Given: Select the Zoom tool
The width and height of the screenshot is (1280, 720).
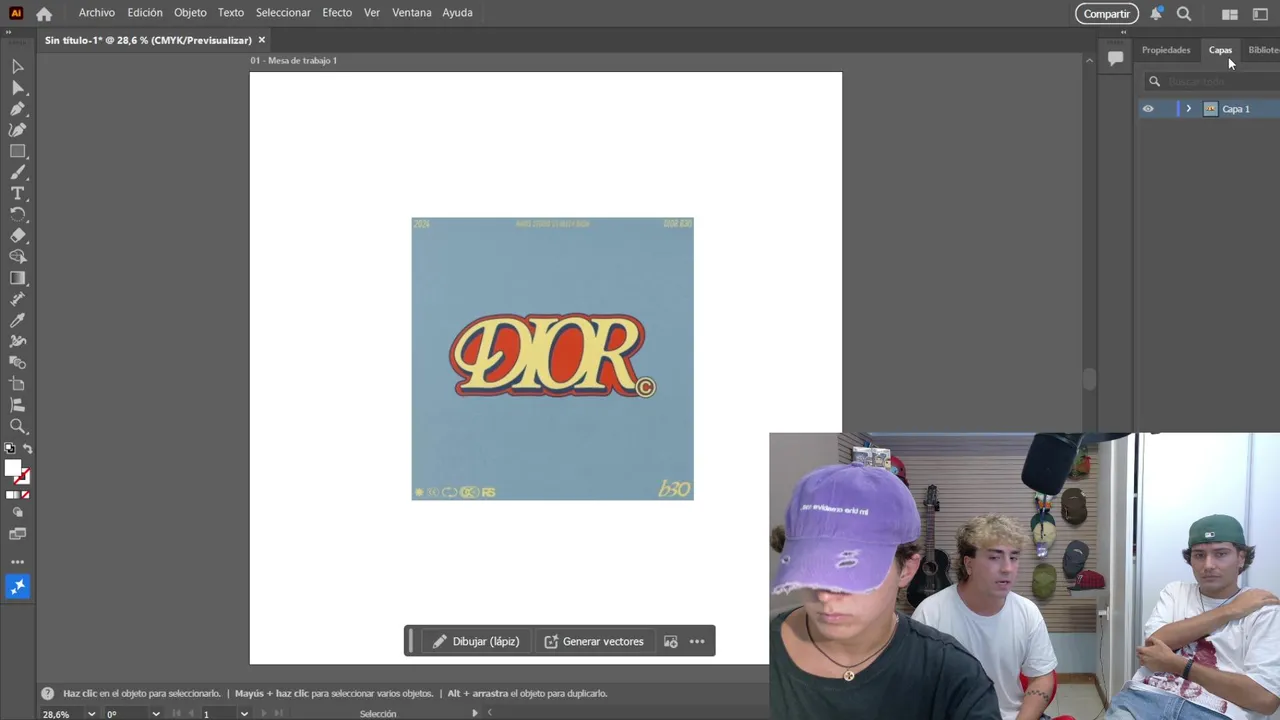Looking at the screenshot, I should pyautogui.click(x=17, y=426).
